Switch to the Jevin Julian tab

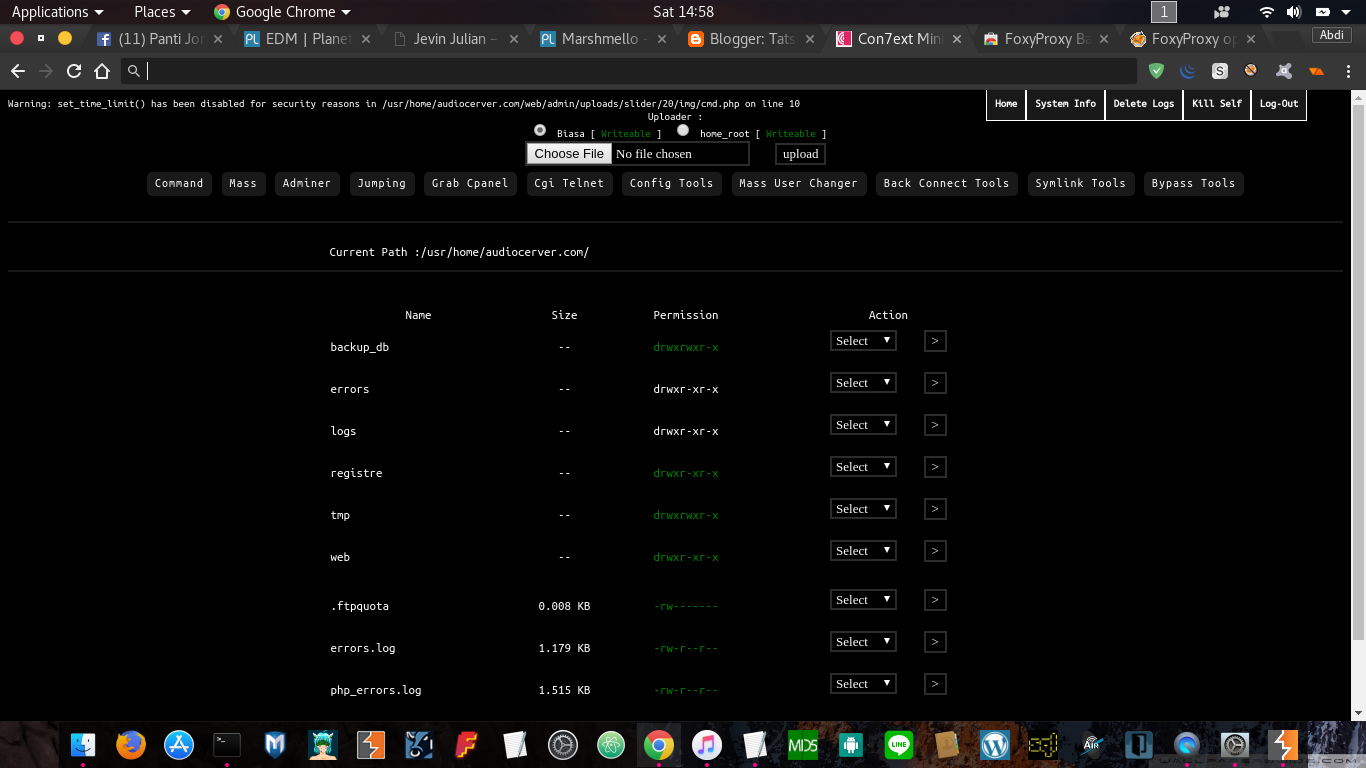(x=453, y=39)
